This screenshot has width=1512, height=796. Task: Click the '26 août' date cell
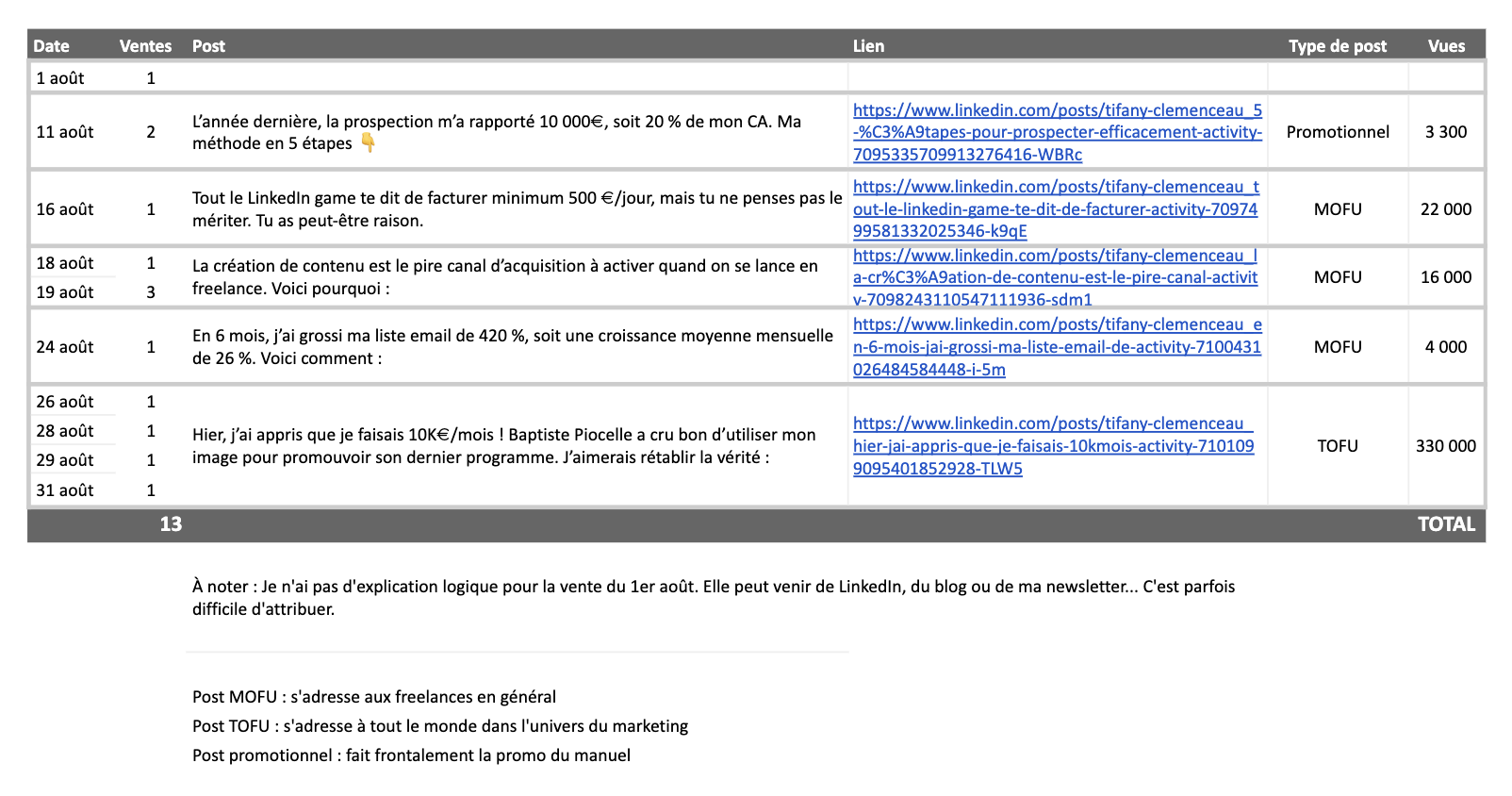[x=65, y=402]
